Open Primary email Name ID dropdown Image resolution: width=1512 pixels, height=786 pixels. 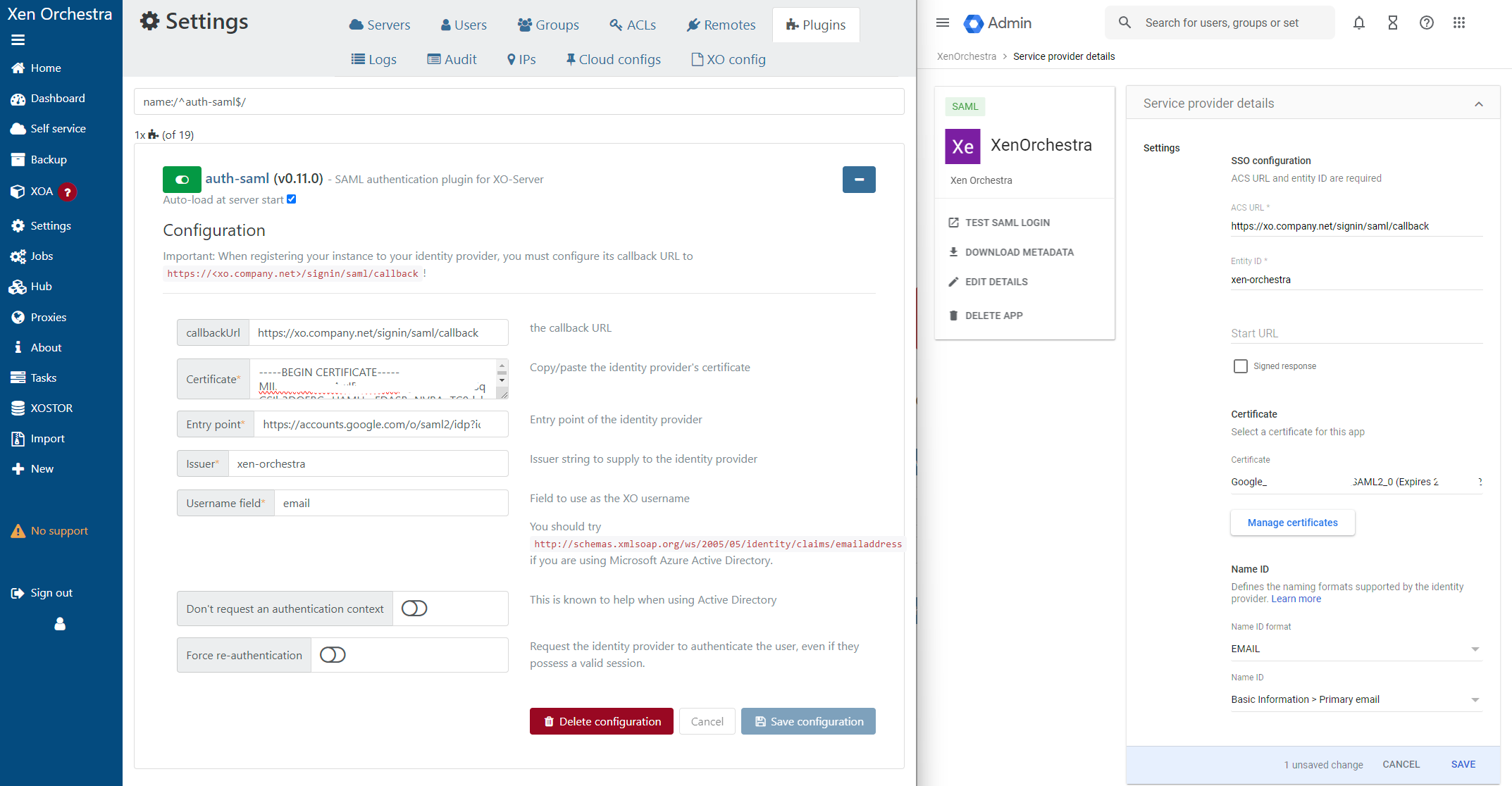[1356, 699]
